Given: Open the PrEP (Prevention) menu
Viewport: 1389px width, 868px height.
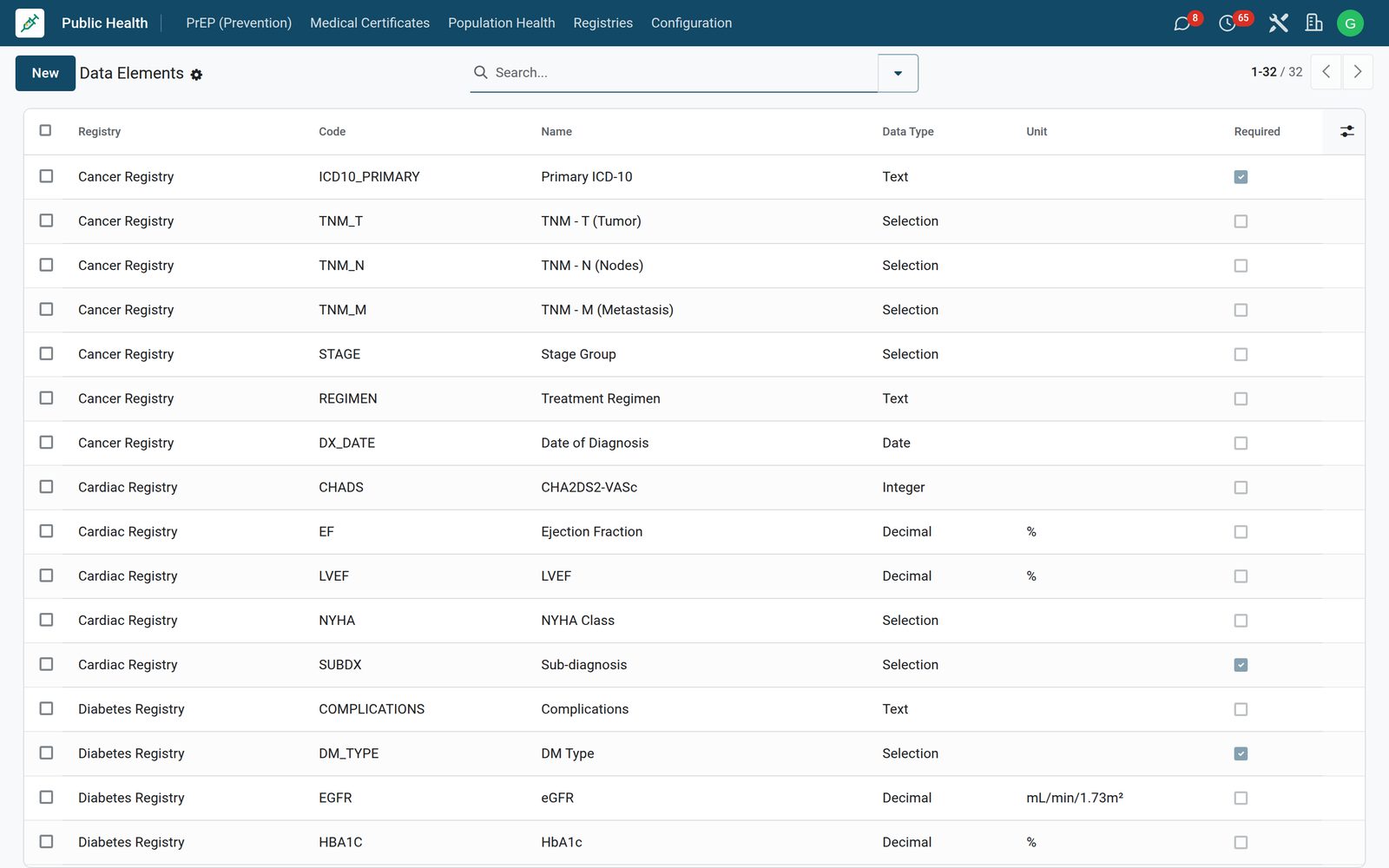Looking at the screenshot, I should pos(239,23).
